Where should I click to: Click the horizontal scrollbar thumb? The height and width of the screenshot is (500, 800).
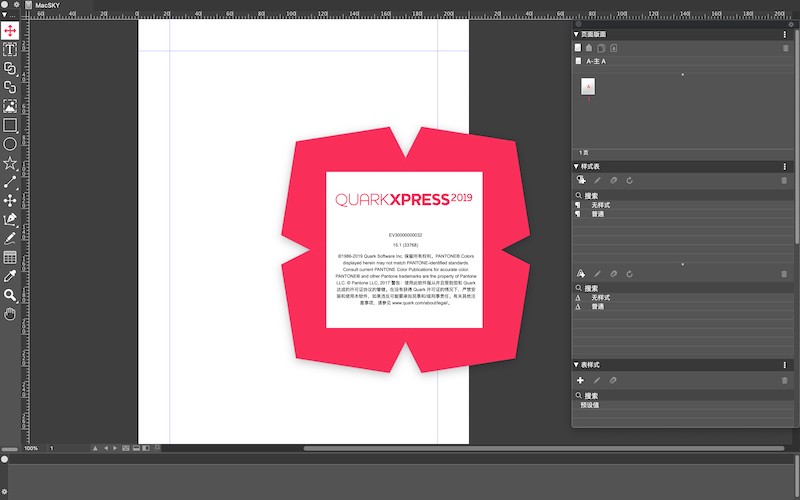[544, 448]
